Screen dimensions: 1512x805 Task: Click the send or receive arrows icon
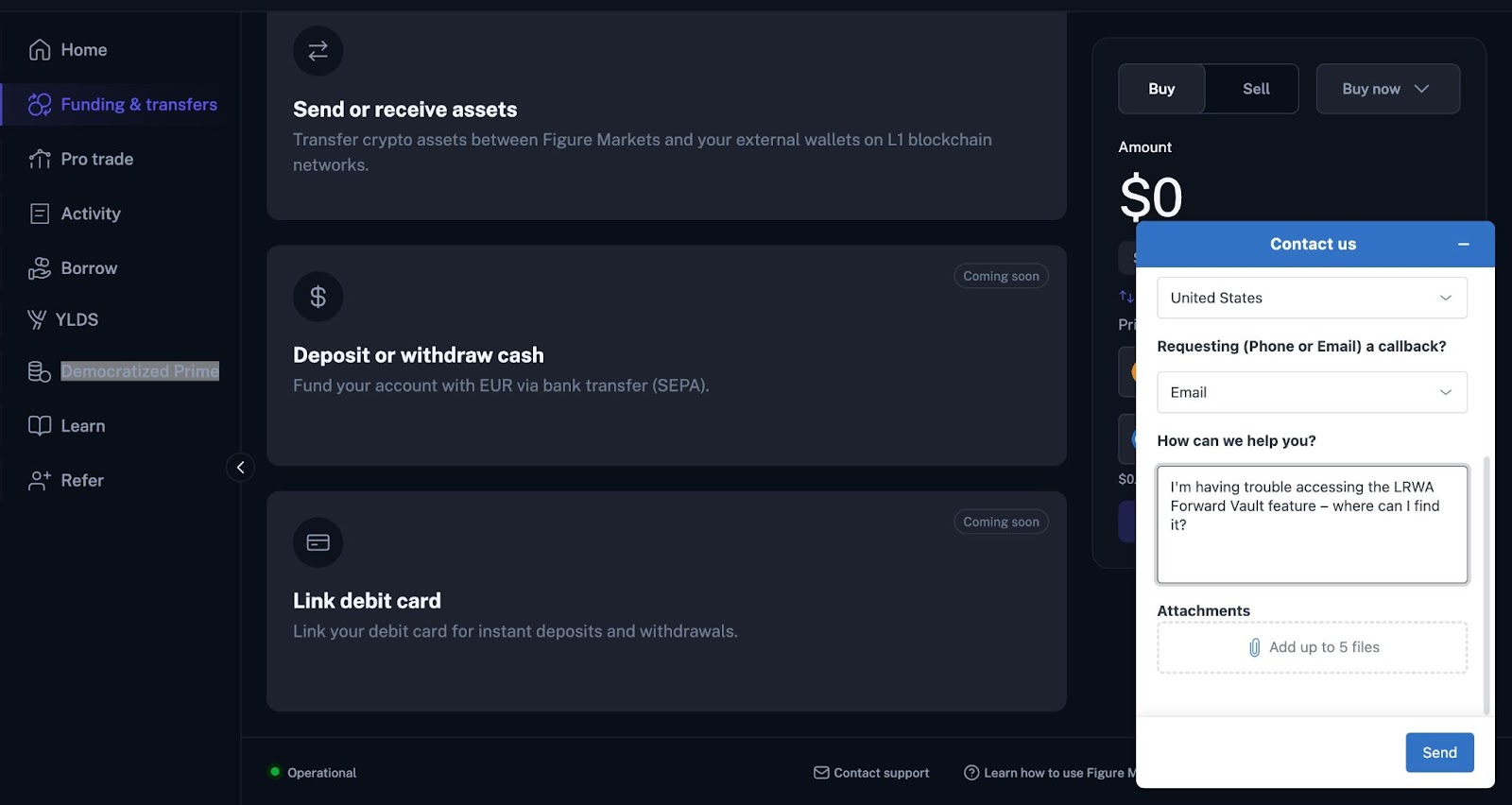coord(318,51)
